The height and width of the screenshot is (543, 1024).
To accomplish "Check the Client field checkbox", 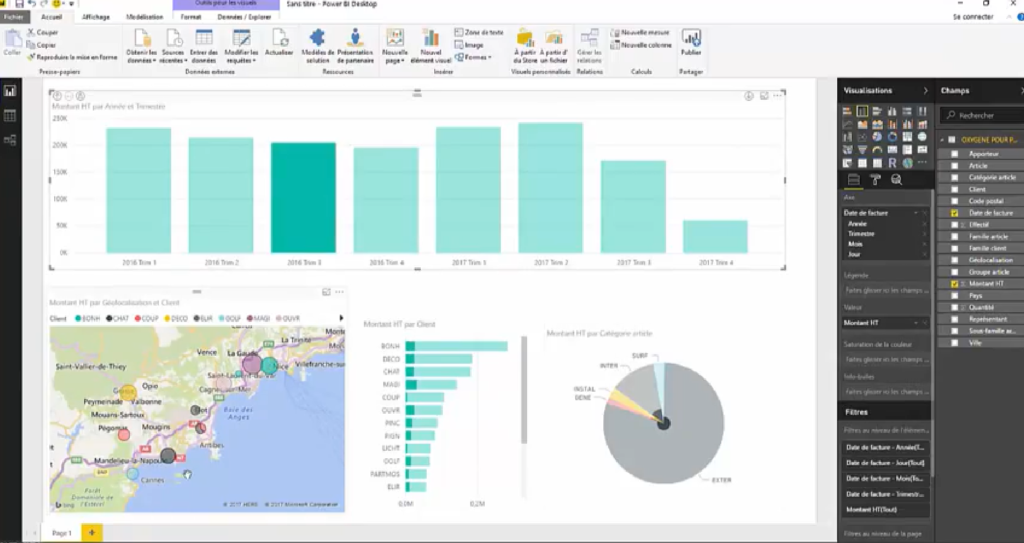I will click(955, 189).
